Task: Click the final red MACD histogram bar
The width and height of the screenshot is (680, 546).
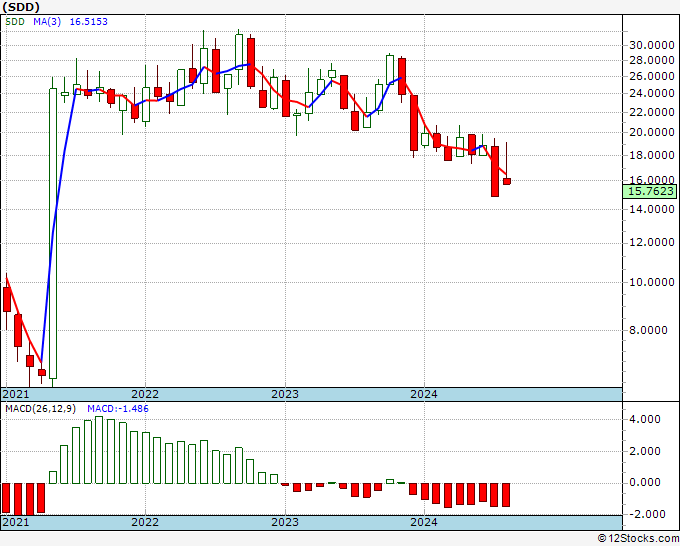Action: point(506,495)
